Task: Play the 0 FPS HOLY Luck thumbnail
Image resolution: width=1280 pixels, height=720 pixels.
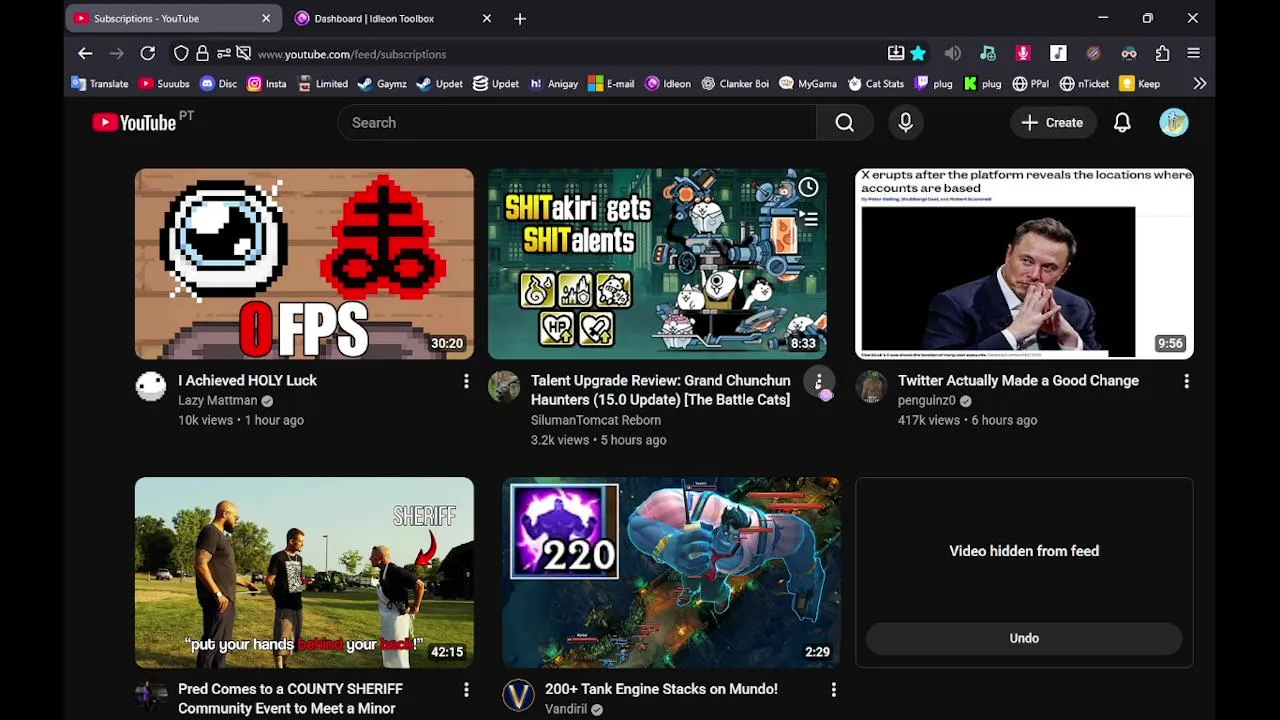Action: [x=304, y=263]
